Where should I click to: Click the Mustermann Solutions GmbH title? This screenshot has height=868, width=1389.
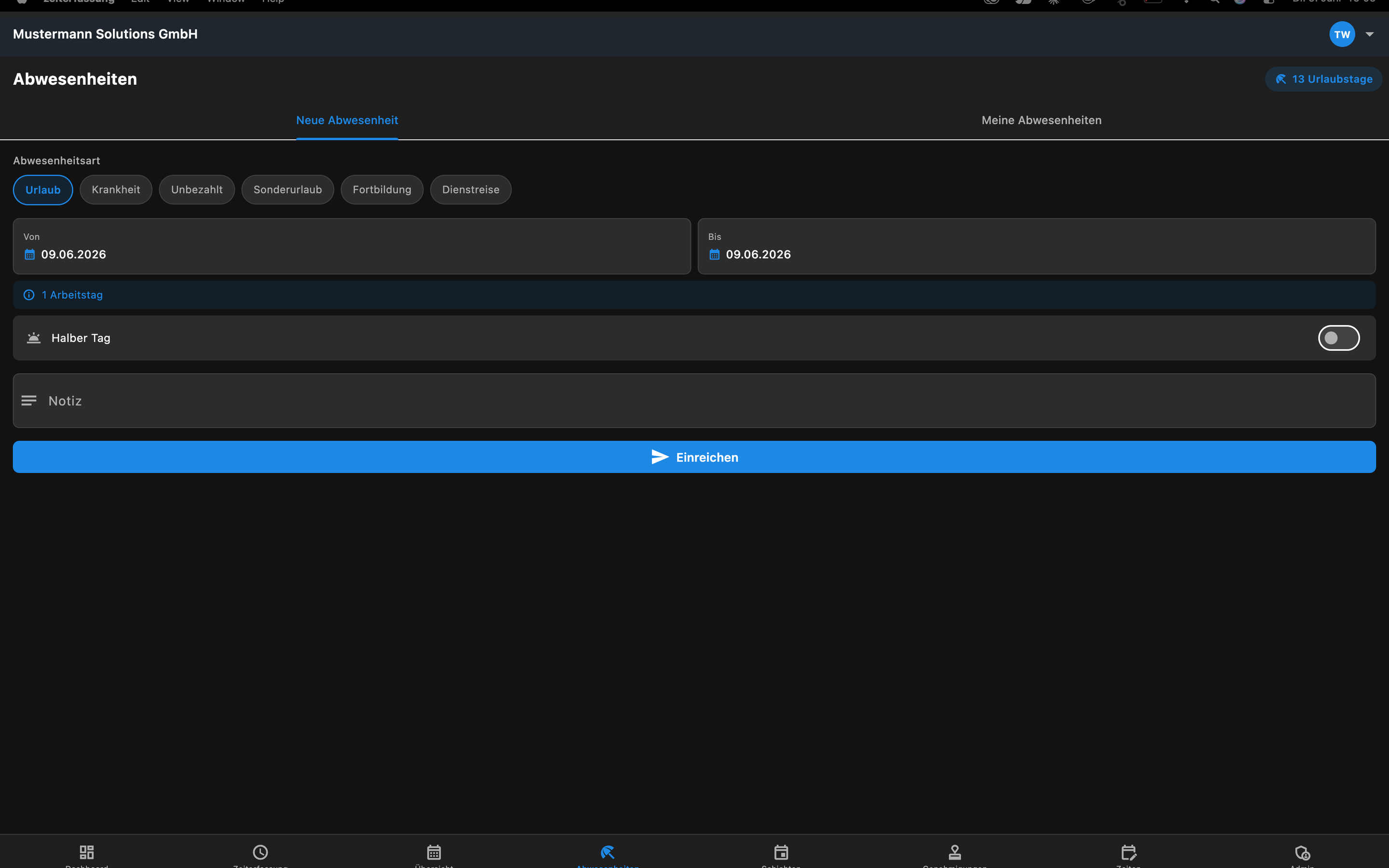point(105,34)
